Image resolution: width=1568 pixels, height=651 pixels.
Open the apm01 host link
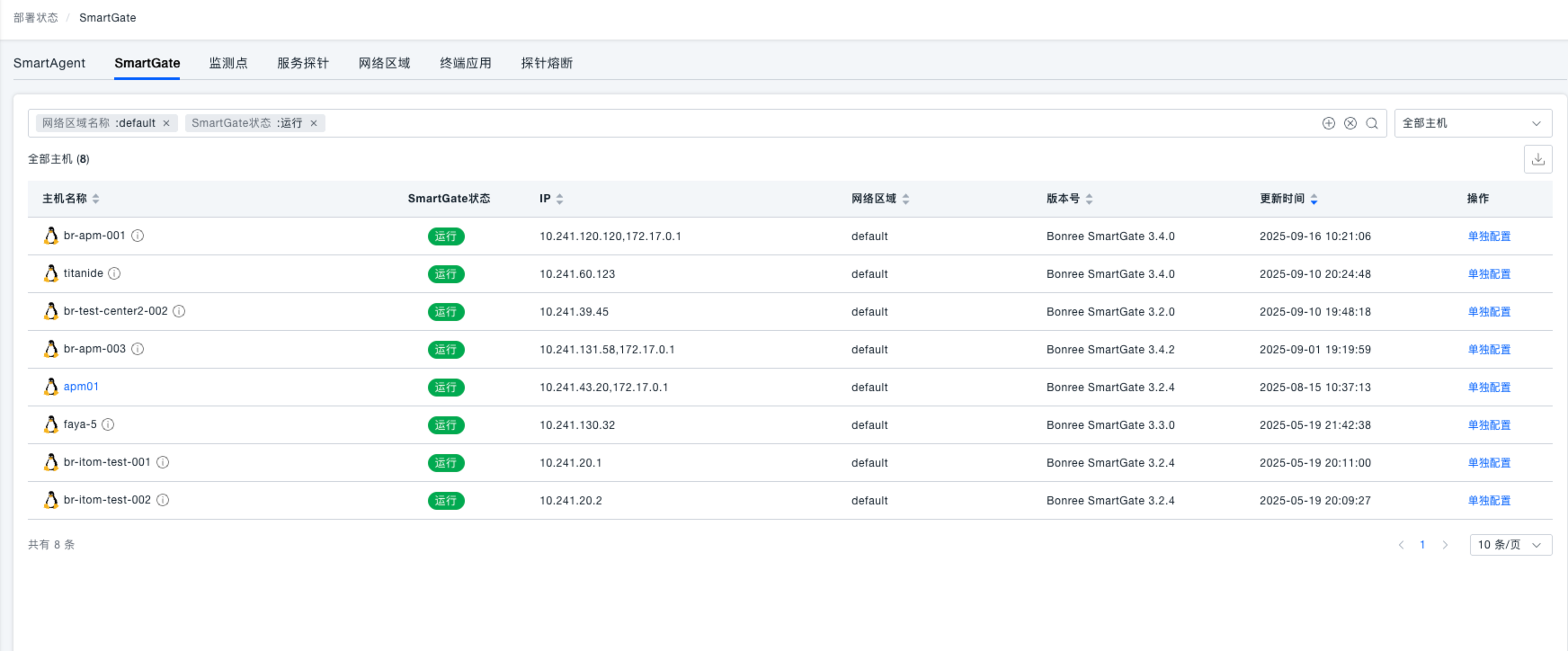(x=81, y=387)
